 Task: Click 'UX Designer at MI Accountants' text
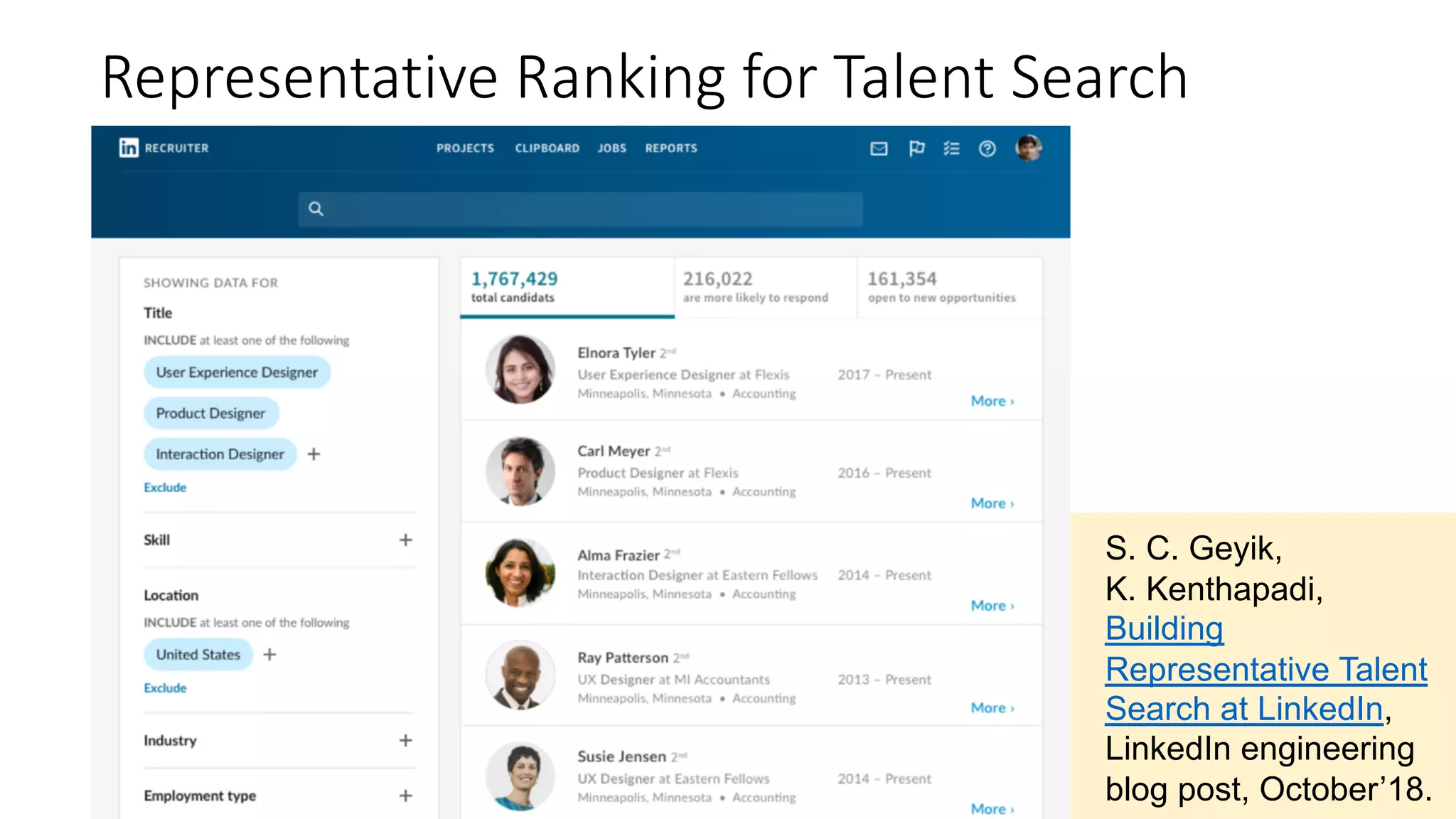point(673,680)
